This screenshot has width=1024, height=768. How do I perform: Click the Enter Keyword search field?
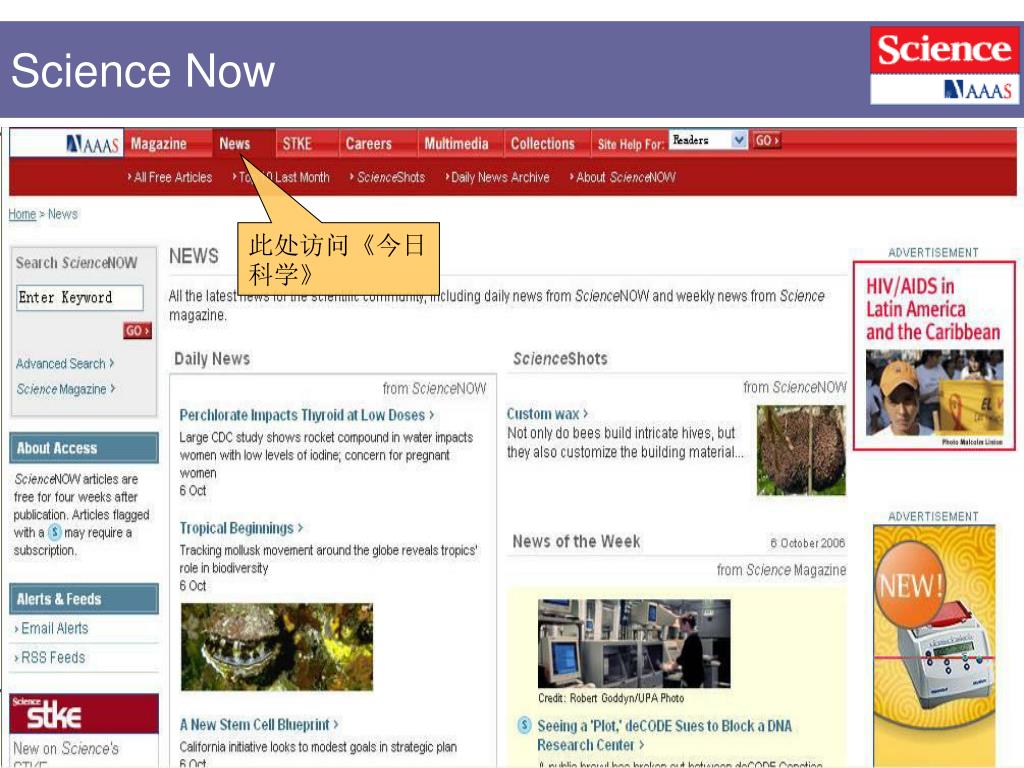[x=80, y=298]
